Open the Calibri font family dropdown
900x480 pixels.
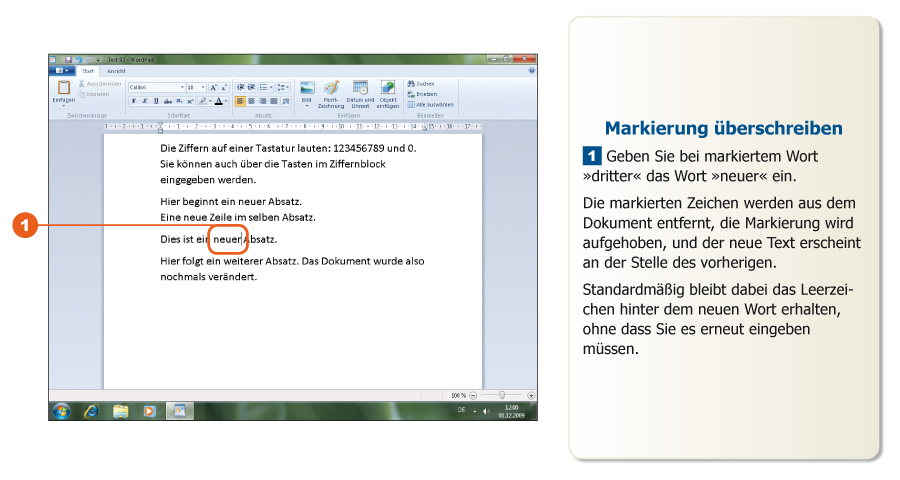pos(181,88)
